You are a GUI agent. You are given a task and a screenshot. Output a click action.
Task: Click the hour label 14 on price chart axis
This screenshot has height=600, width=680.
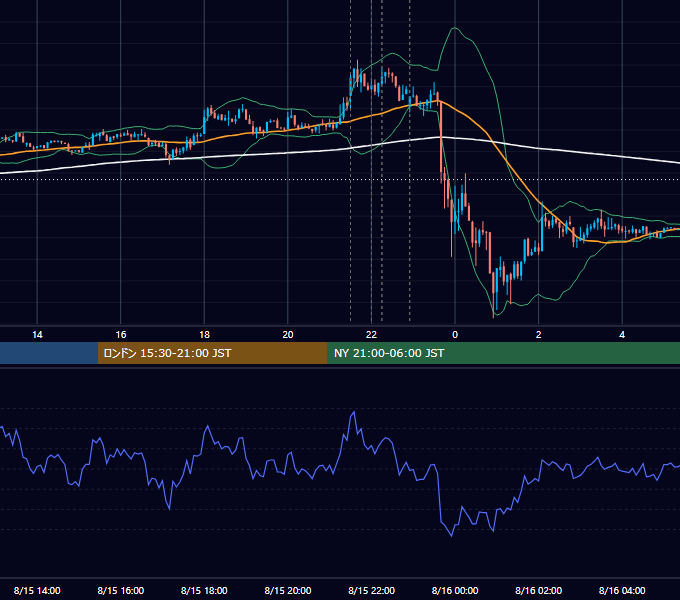point(37,335)
